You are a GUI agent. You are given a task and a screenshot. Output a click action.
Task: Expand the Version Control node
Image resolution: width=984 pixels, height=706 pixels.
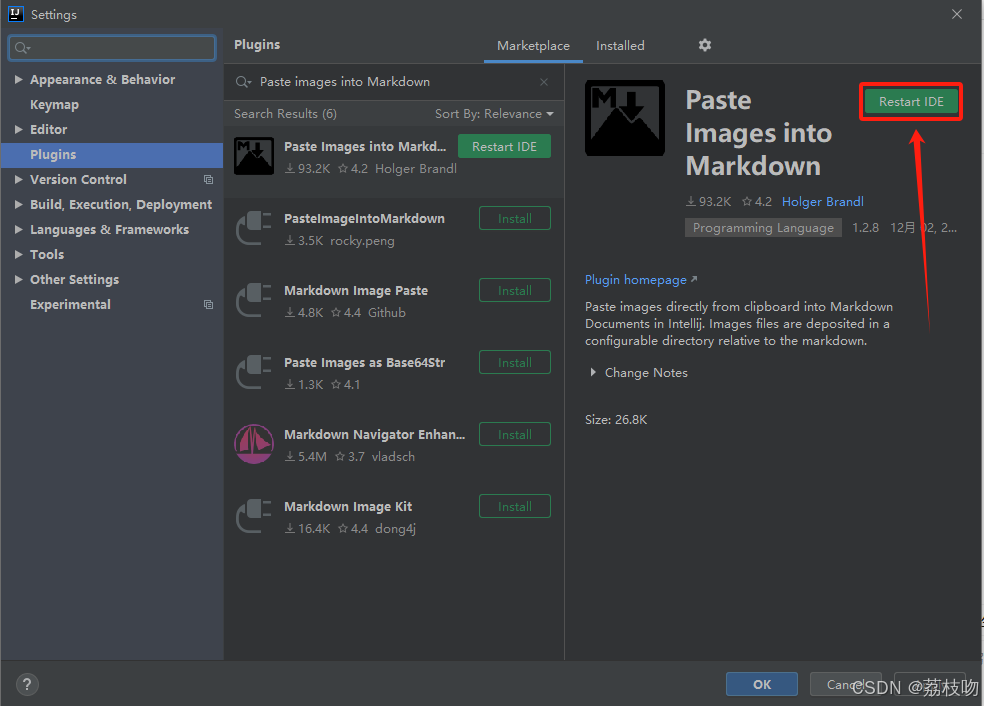click(19, 179)
